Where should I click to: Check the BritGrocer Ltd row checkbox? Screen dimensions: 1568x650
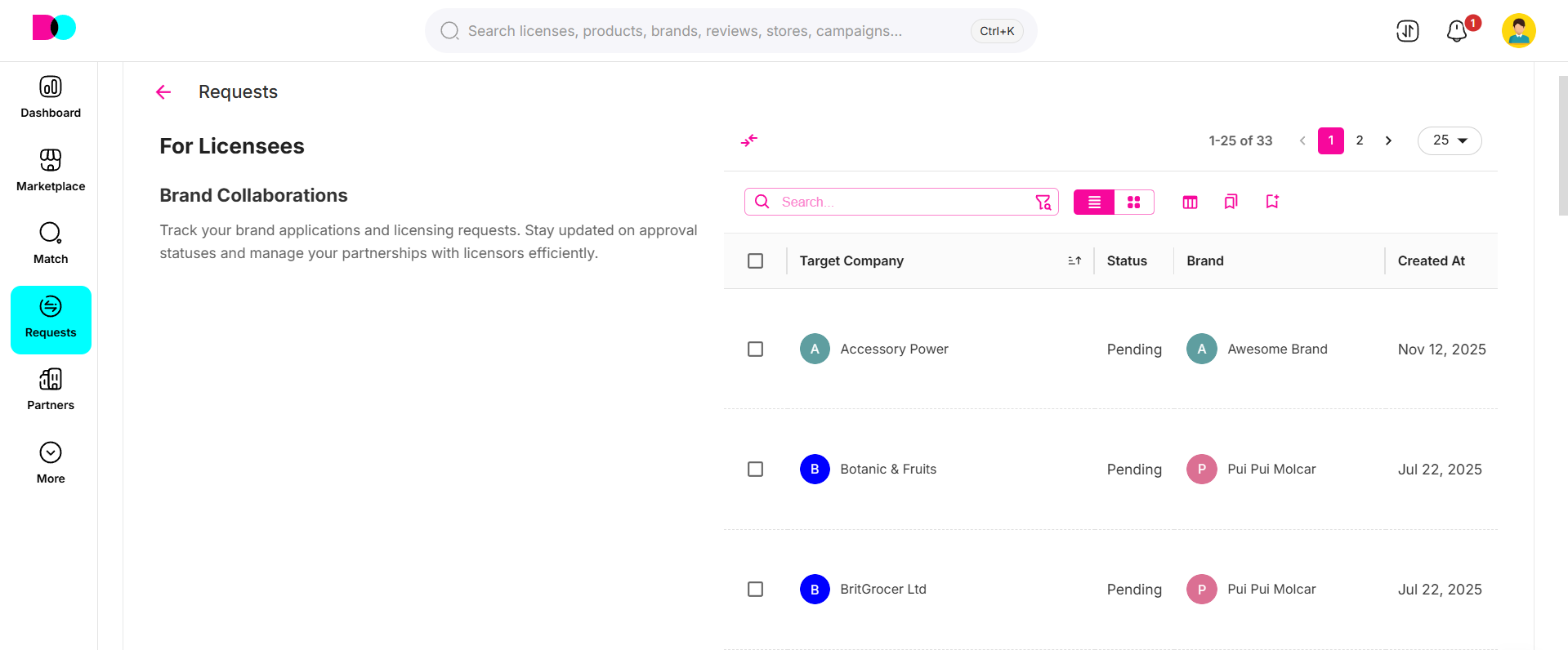click(756, 590)
